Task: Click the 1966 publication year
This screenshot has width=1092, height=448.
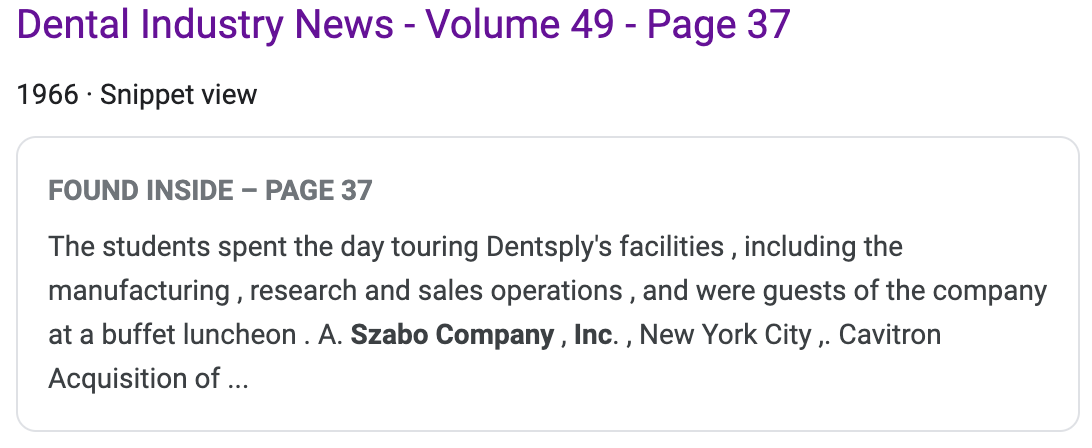Action: tap(47, 95)
